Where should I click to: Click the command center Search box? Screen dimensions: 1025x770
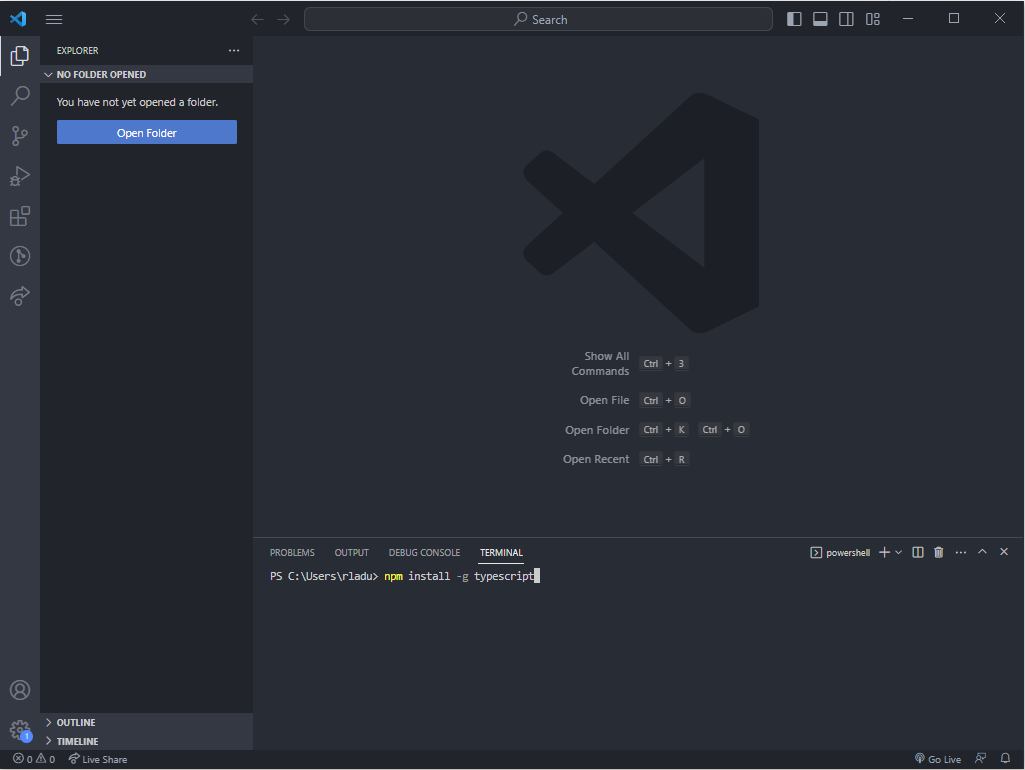click(538, 20)
